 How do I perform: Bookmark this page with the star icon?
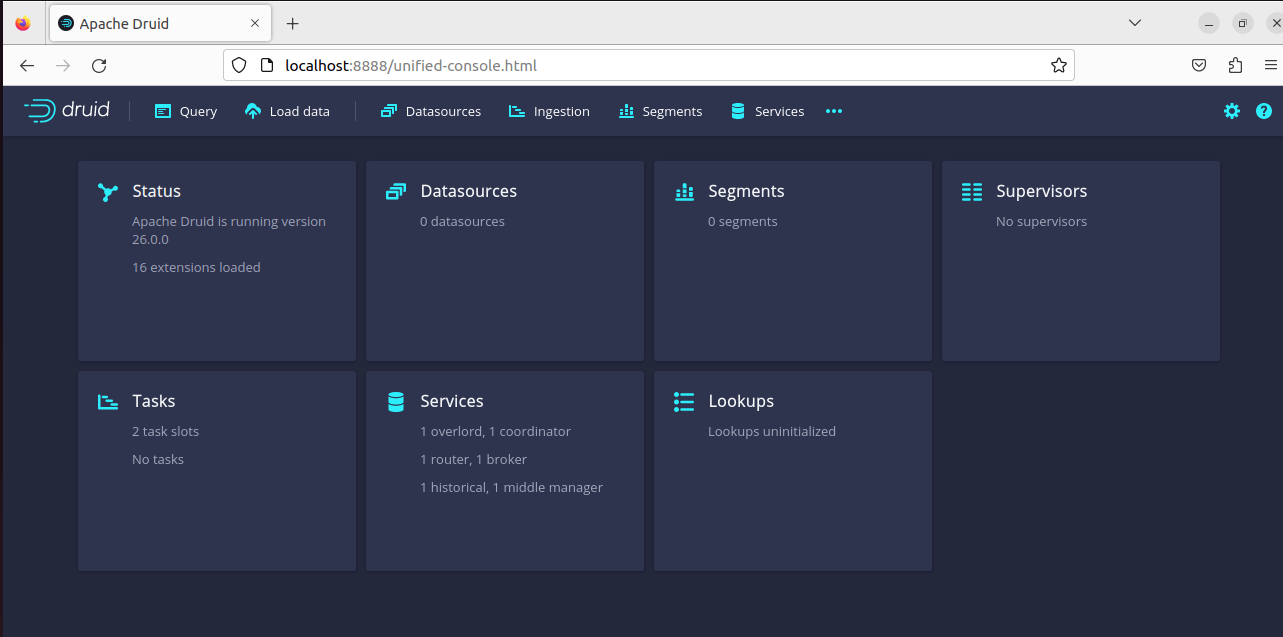1058,65
